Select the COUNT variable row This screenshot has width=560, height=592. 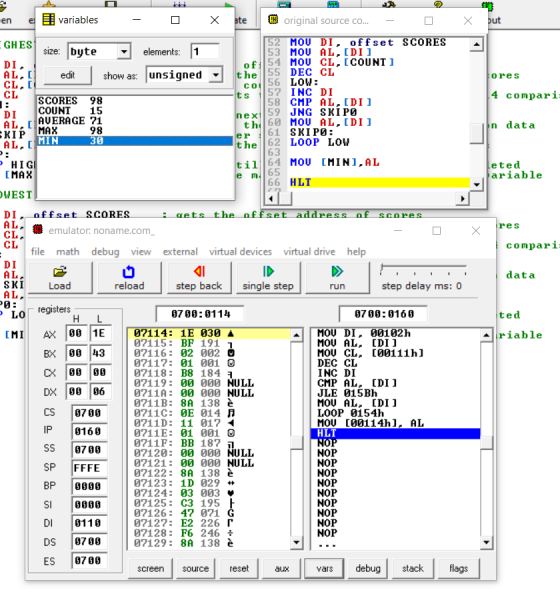(134, 111)
